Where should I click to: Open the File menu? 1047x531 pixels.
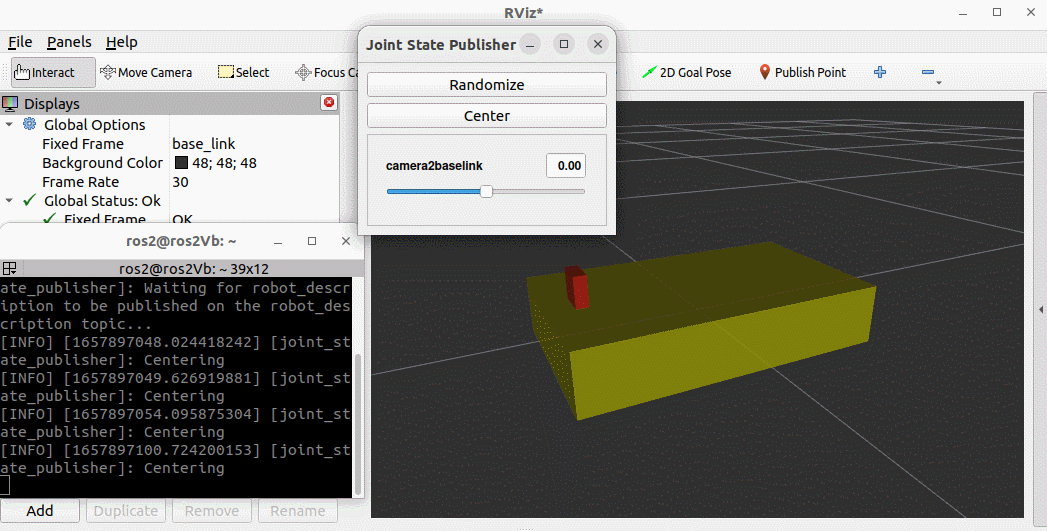[20, 42]
